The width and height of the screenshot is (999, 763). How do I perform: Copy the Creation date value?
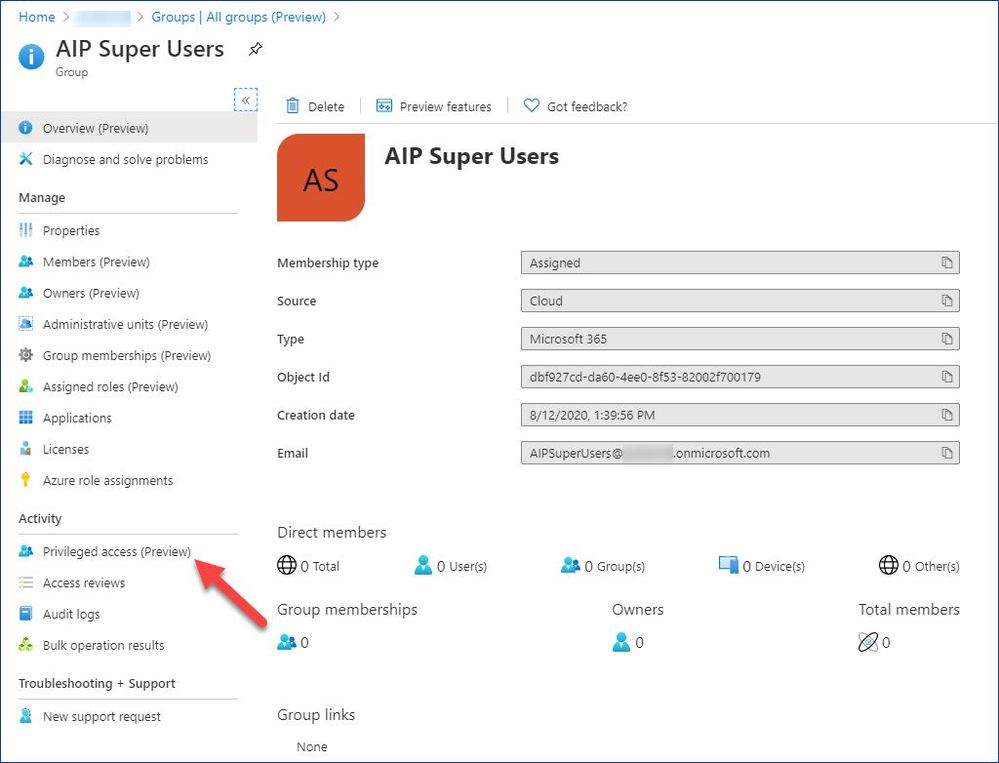(947, 415)
